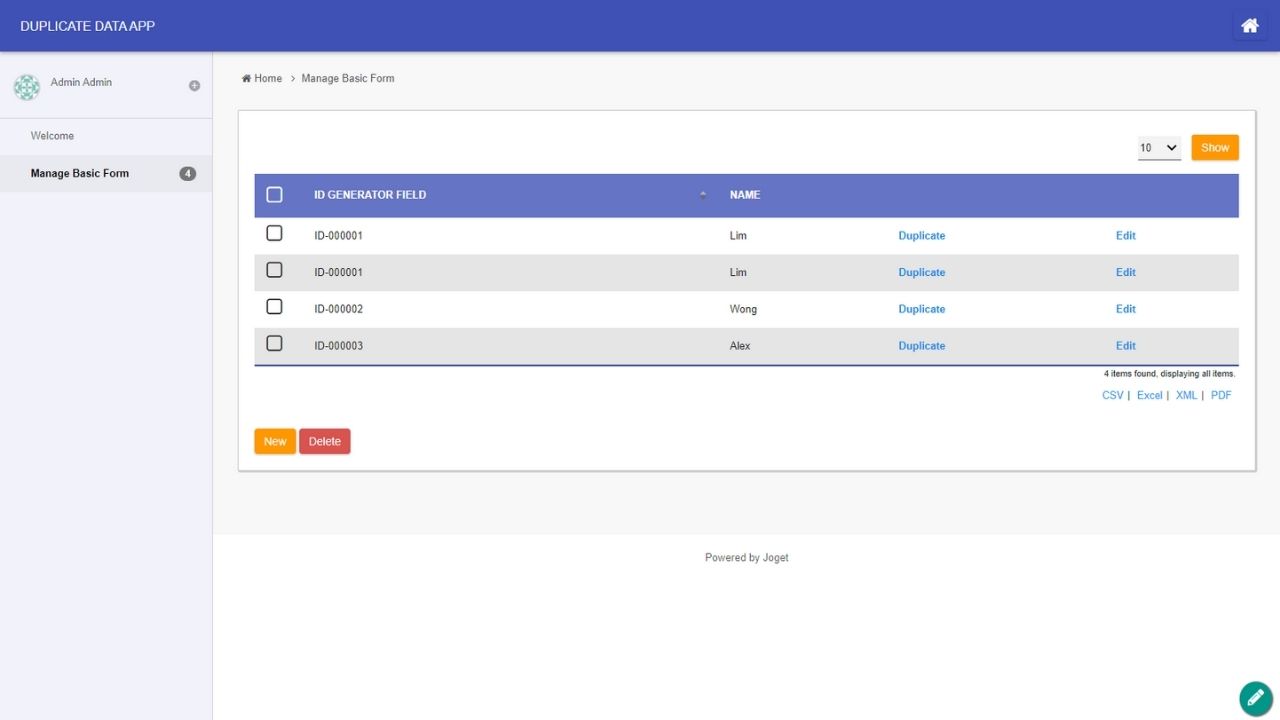1280x720 pixels.
Task: Expand the user profile plus icon
Action: [x=194, y=86]
